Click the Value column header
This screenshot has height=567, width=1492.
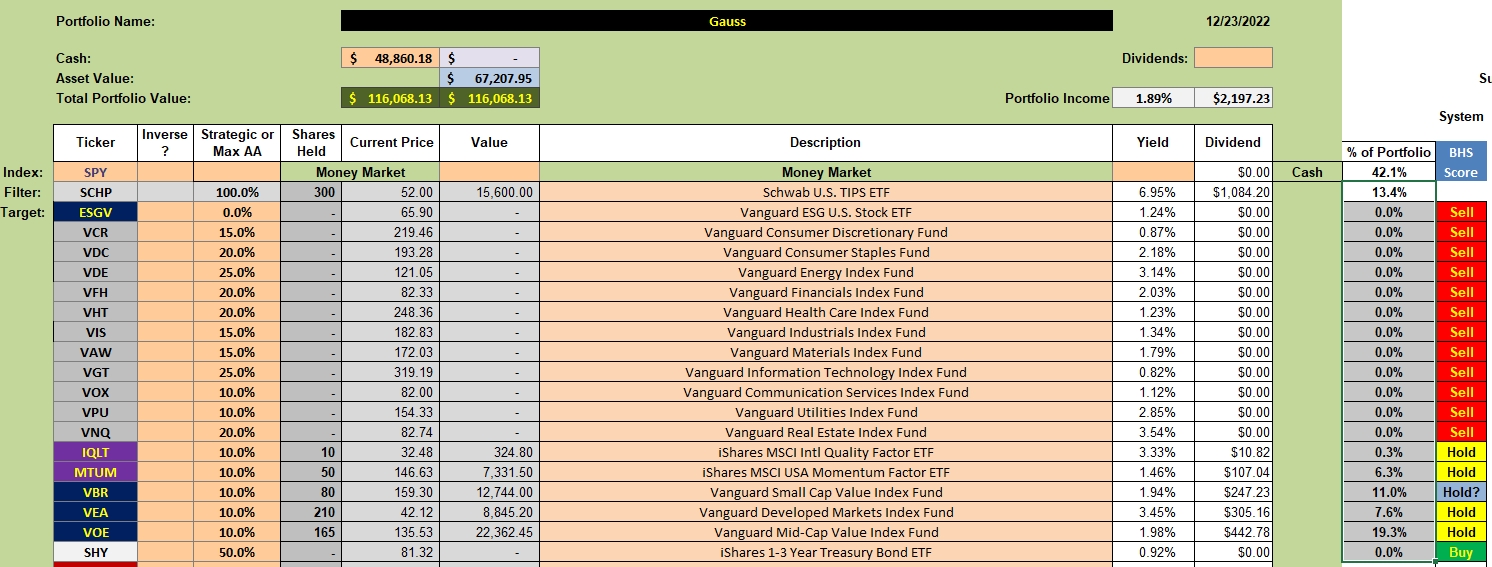coord(490,143)
